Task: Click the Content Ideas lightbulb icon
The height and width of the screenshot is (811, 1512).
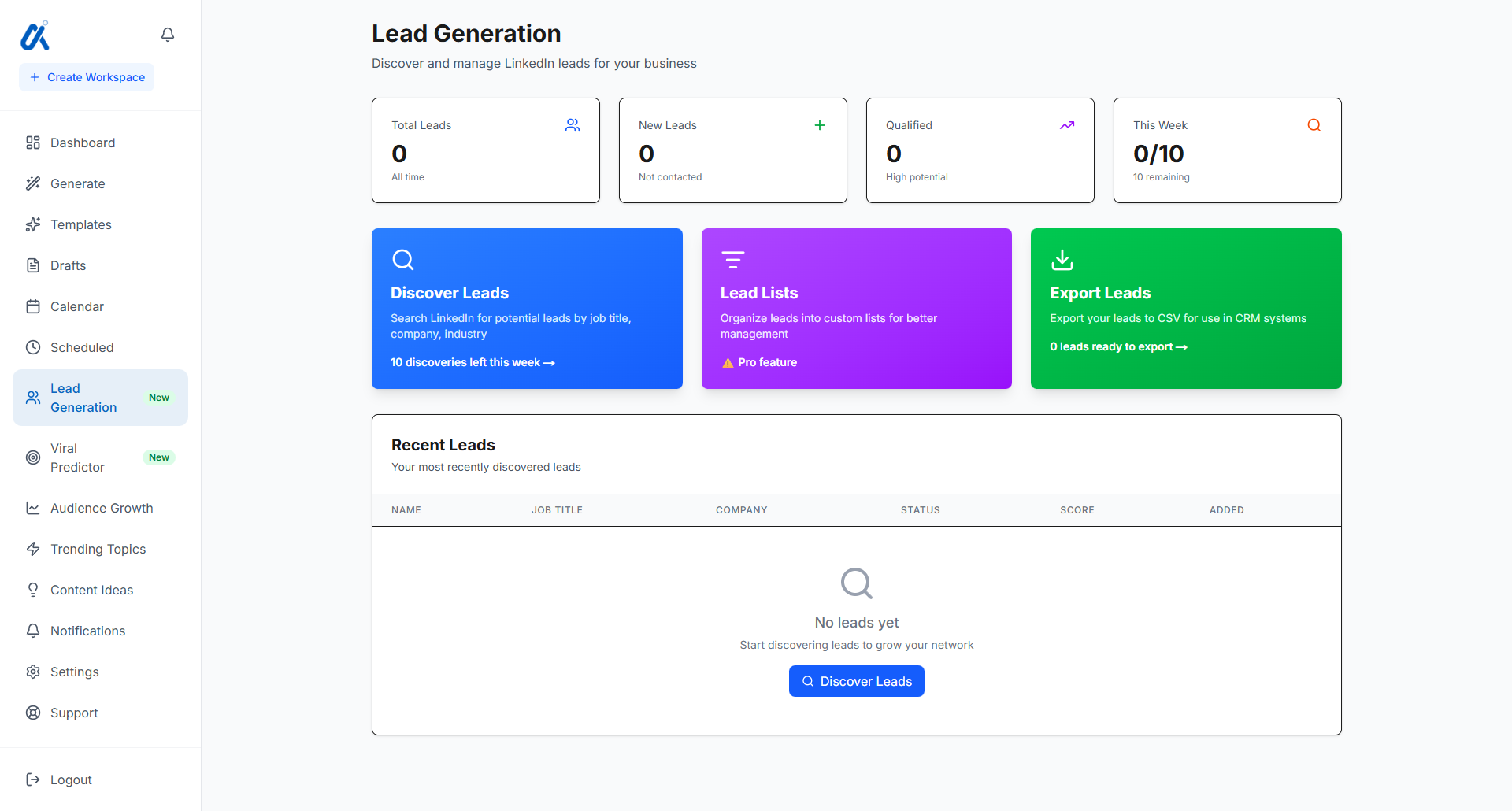Action: pos(33,590)
